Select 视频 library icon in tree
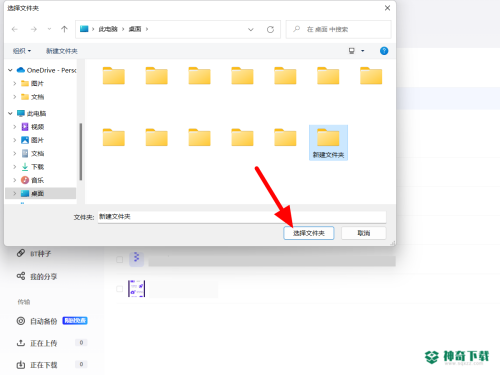 click(25, 127)
